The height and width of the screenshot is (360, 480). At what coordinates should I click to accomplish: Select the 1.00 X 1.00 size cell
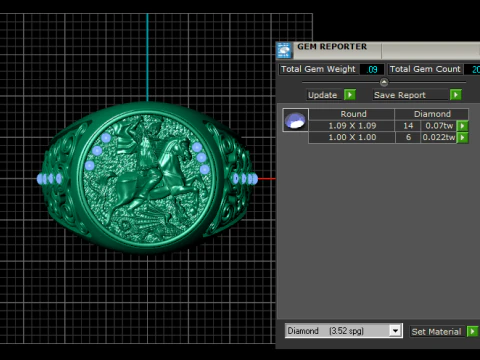point(352,138)
